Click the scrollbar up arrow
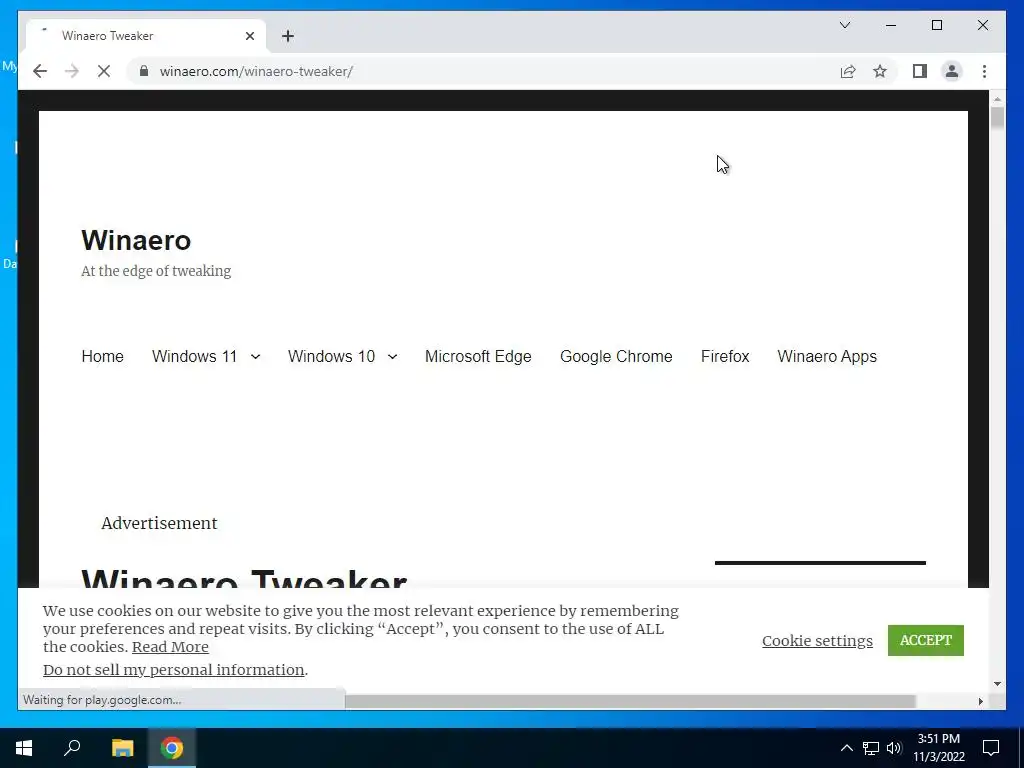This screenshot has height=768, width=1024. tap(997, 99)
